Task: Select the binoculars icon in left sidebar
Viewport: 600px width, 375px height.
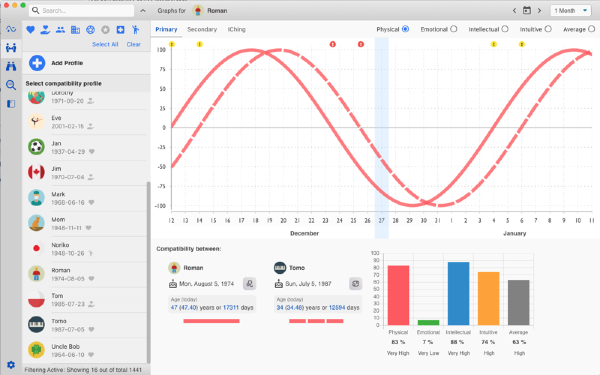Action: pos(11,66)
